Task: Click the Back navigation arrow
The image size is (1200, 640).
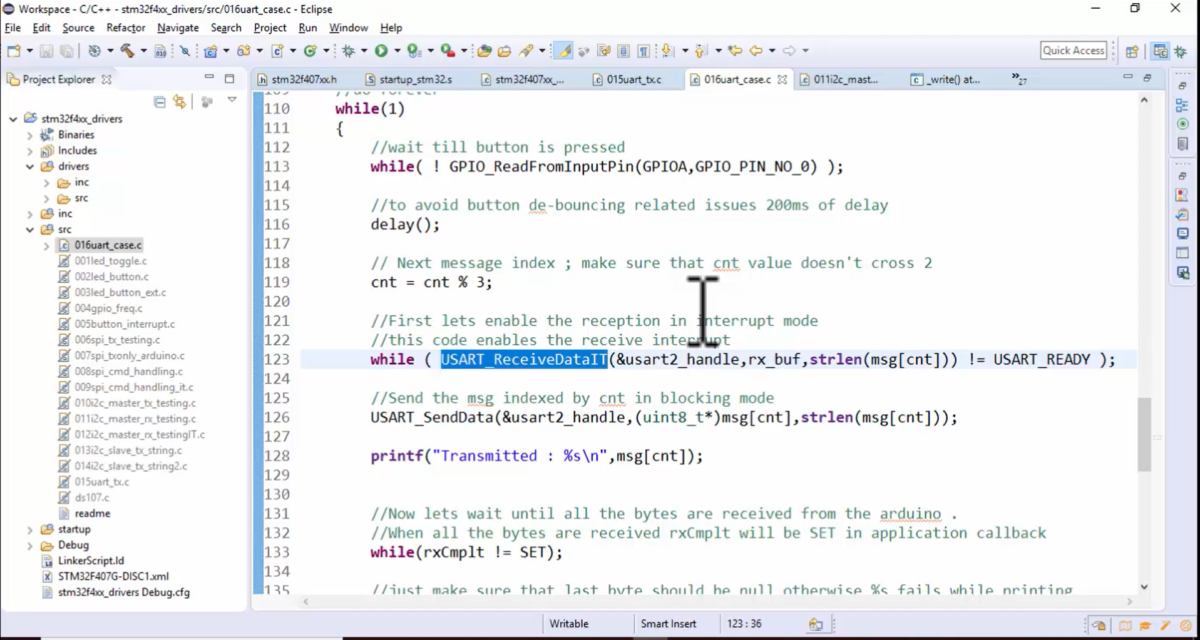Action: coord(756,51)
